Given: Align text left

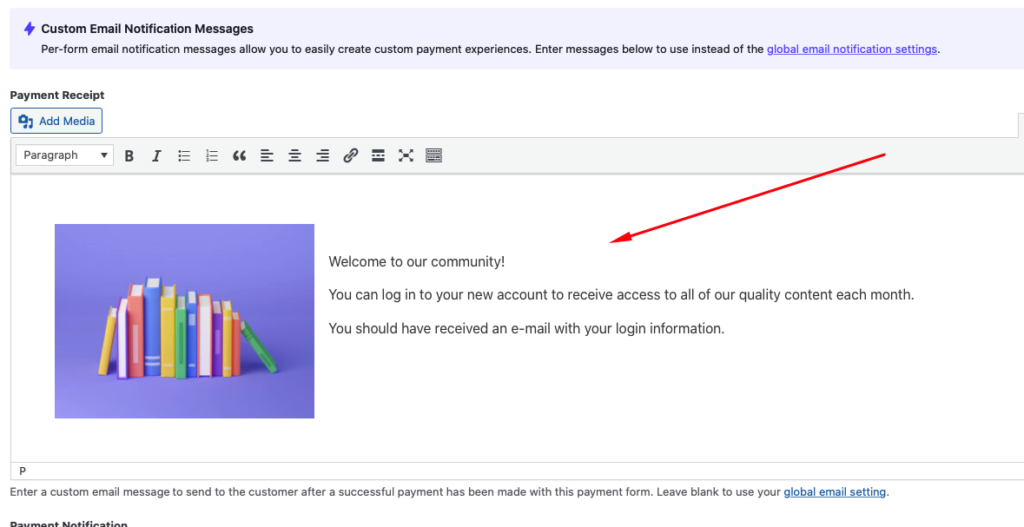Looking at the screenshot, I should click(x=267, y=156).
